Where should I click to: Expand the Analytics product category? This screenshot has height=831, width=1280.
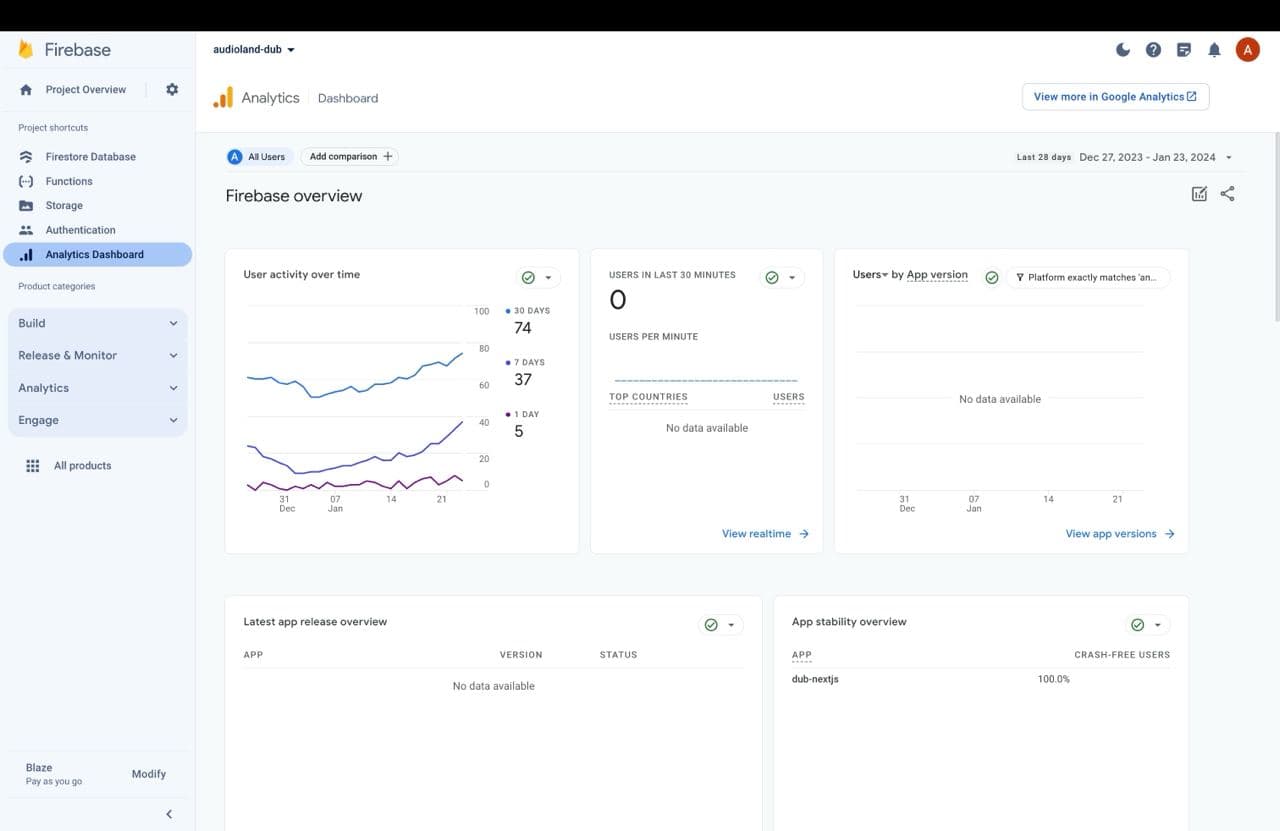pos(97,388)
